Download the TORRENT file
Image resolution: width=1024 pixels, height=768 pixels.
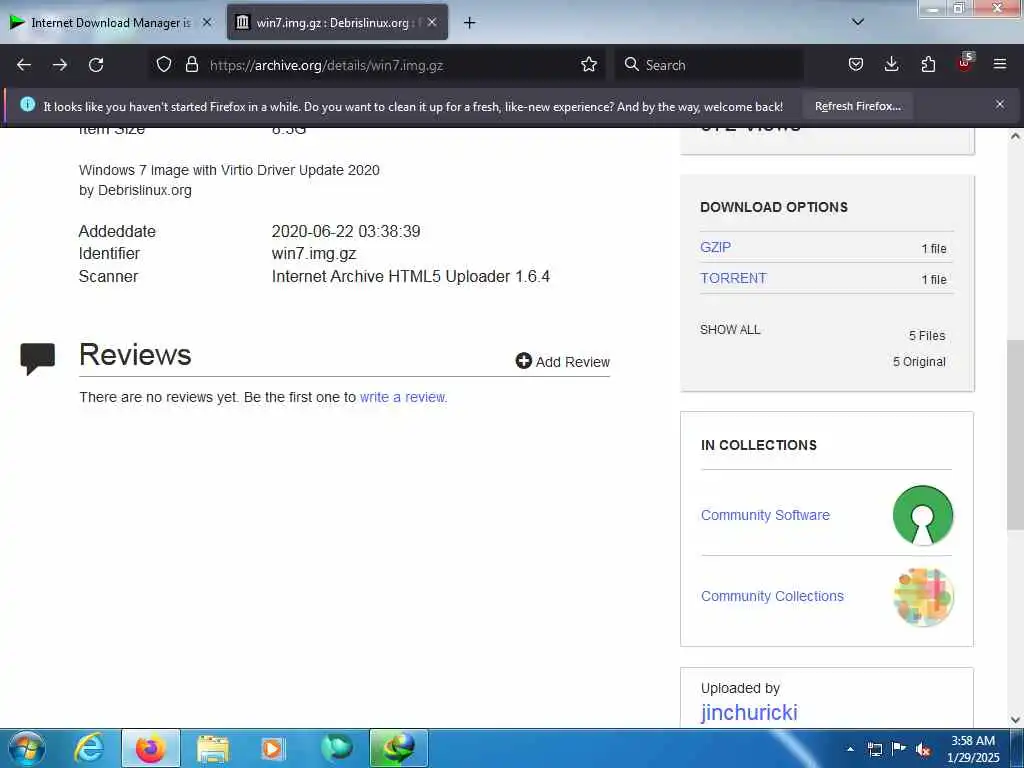click(x=733, y=278)
